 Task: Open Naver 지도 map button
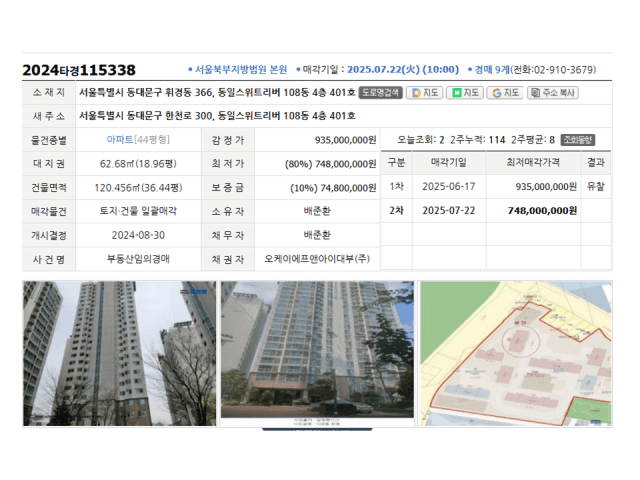point(465,93)
